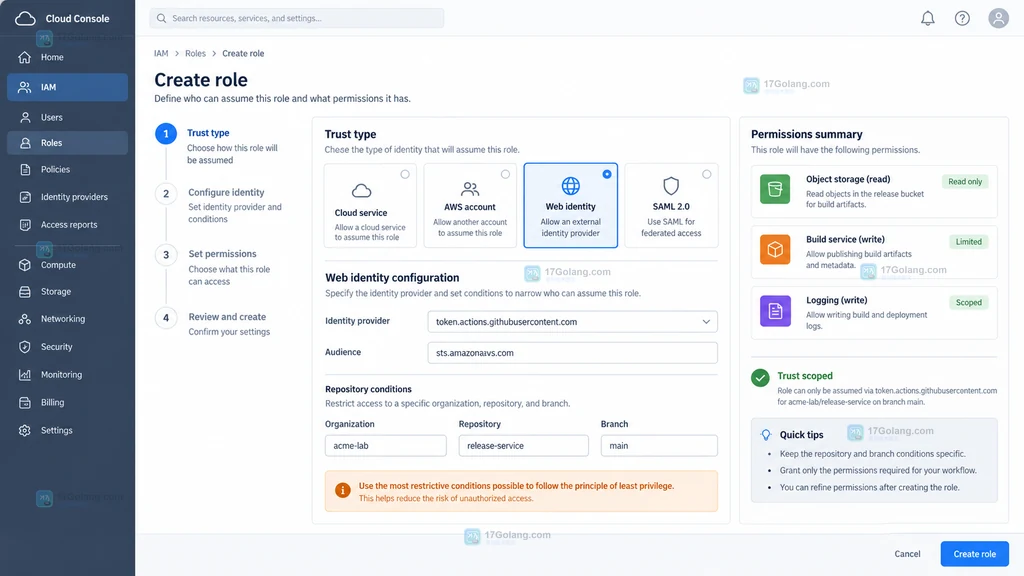Click the Storage icon in sidebar
This screenshot has width=1024, height=576.
pyautogui.click(x=25, y=292)
